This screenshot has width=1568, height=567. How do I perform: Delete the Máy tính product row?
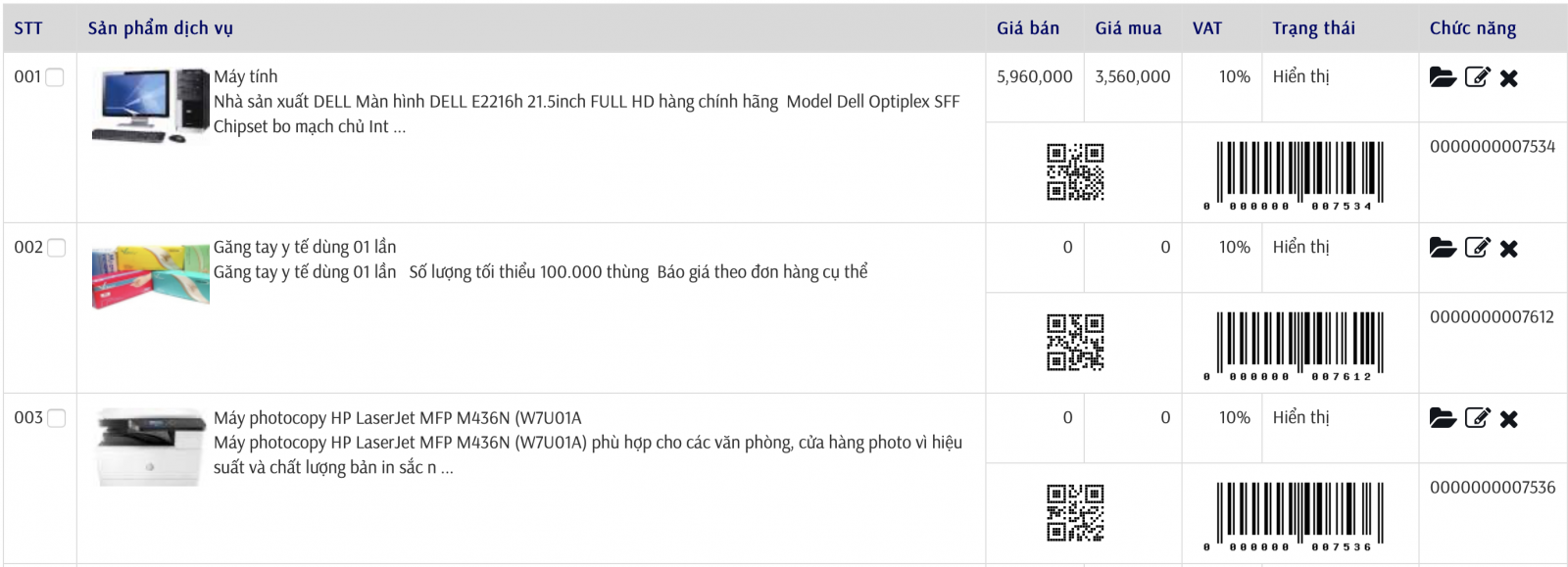(1509, 78)
